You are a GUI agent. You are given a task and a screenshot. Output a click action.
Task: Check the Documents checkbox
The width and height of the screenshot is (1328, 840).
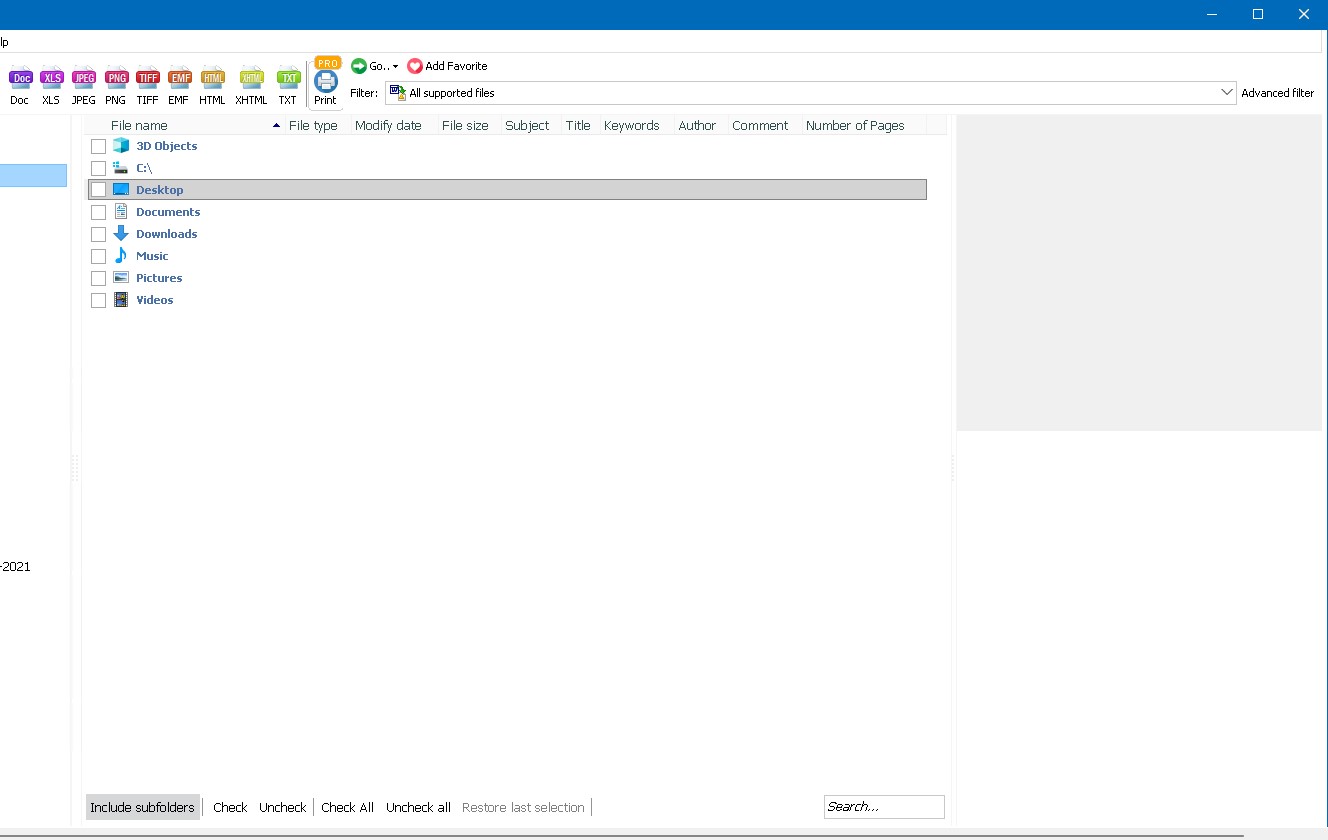click(x=98, y=212)
